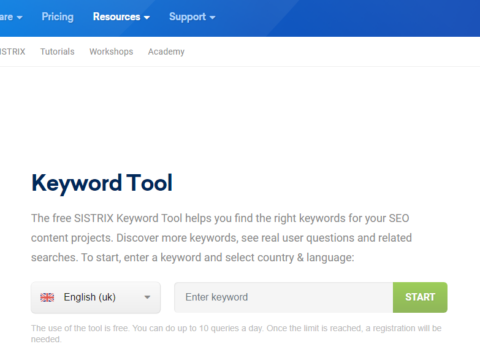The width and height of the screenshot is (480, 360).
Task: Click the caret arrow next to Support
Action: coord(212,18)
